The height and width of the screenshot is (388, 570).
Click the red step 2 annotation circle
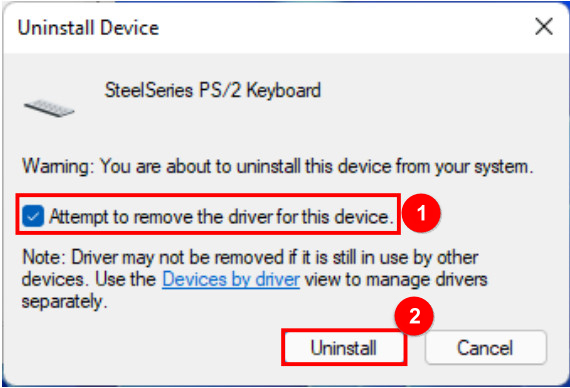tap(414, 316)
